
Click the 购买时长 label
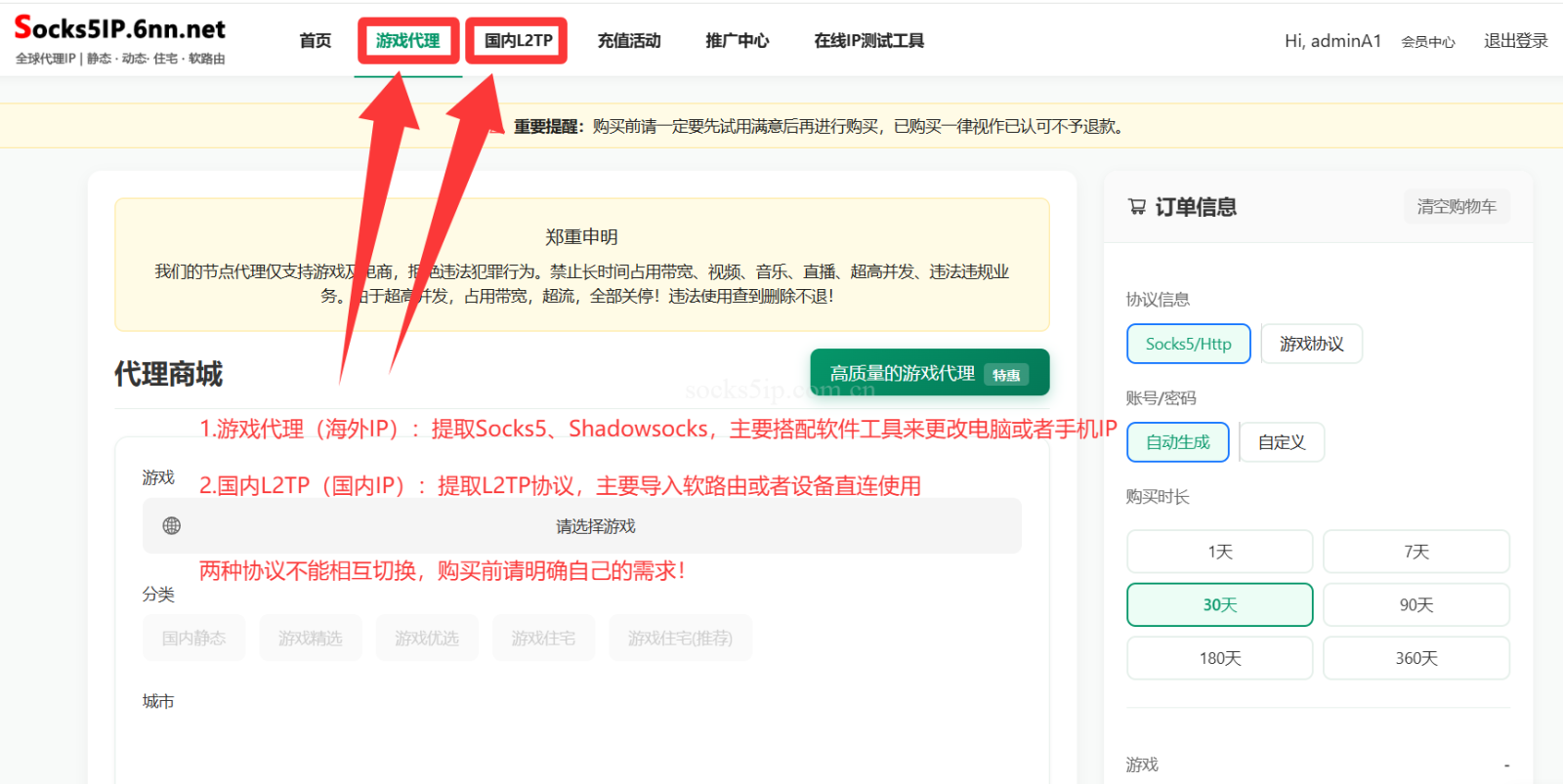click(1158, 497)
